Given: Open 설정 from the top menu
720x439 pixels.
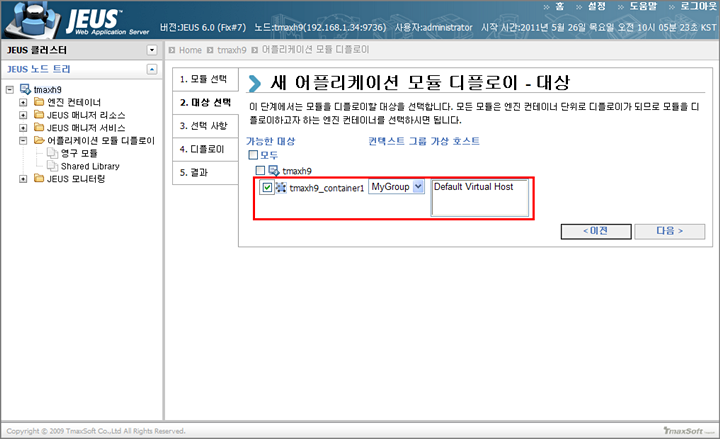Looking at the screenshot, I should (x=597, y=6).
